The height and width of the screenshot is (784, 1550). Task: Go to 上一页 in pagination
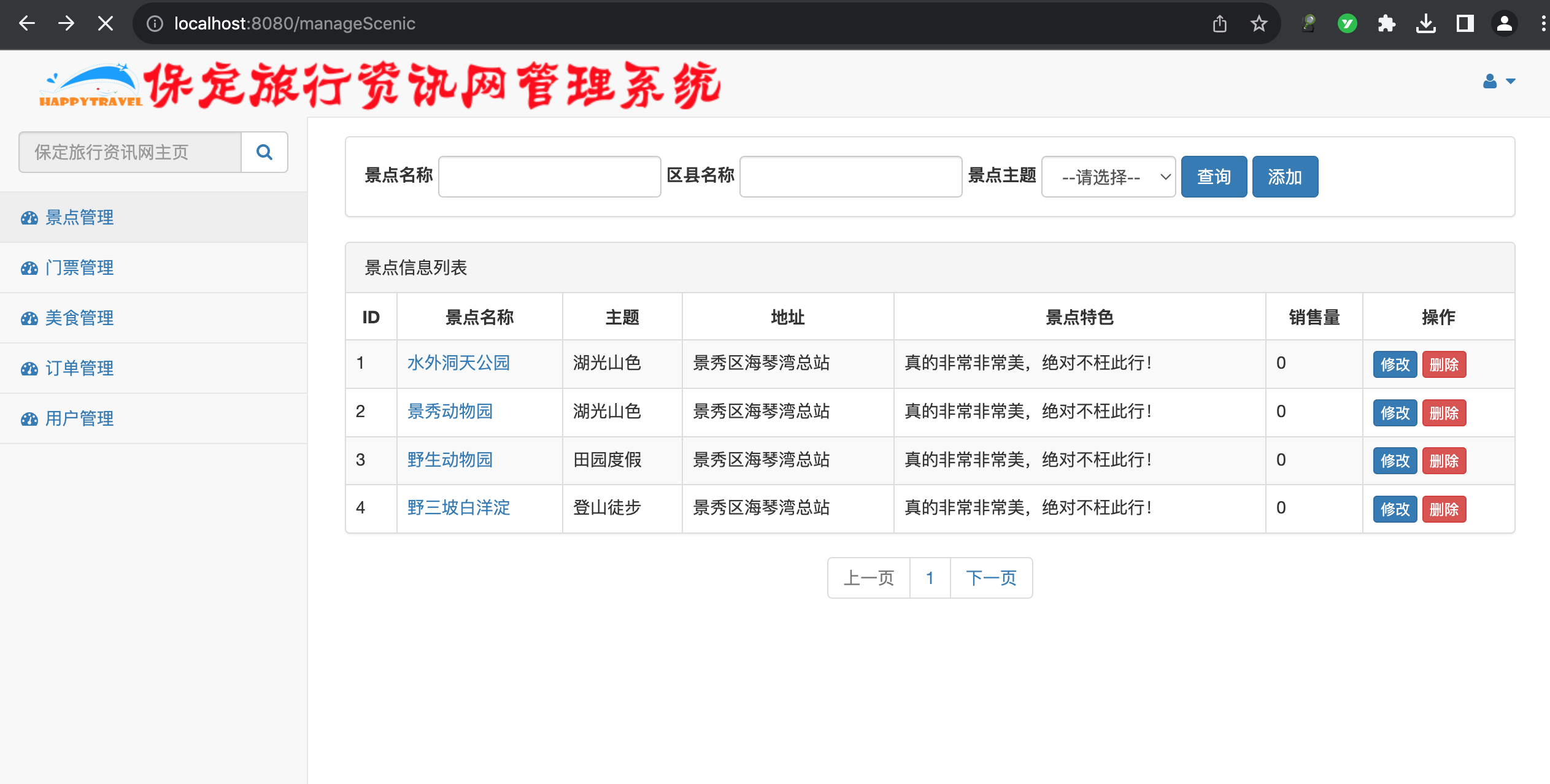pos(869,578)
